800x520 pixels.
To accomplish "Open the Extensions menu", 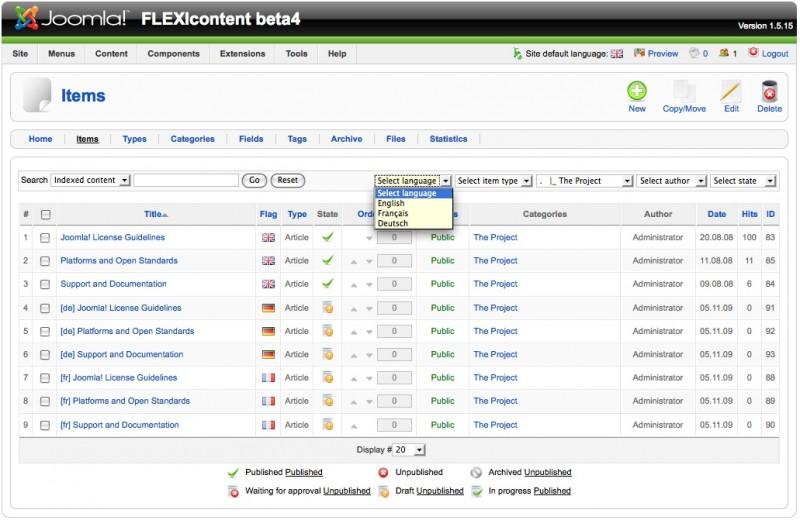I will [x=242, y=54].
